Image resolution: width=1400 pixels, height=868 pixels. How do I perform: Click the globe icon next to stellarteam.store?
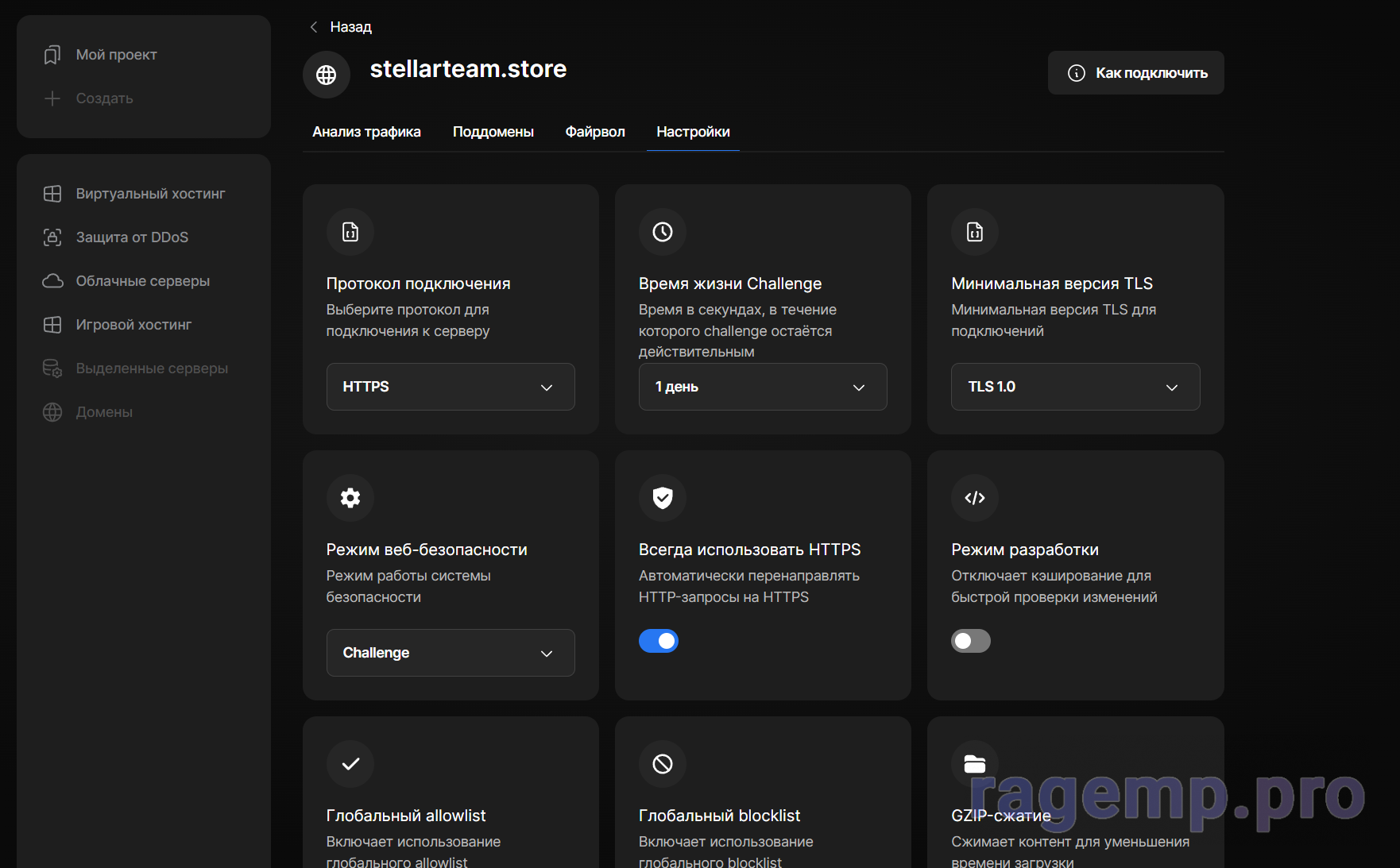click(x=327, y=75)
